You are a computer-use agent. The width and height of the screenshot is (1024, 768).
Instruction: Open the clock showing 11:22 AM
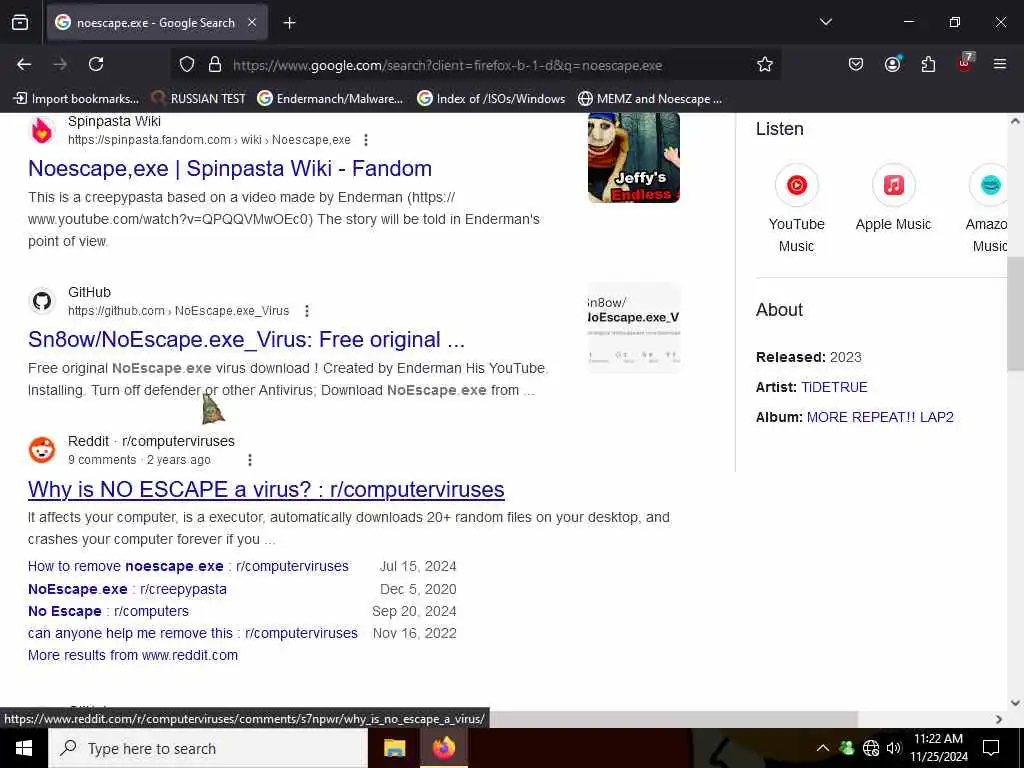click(938, 748)
